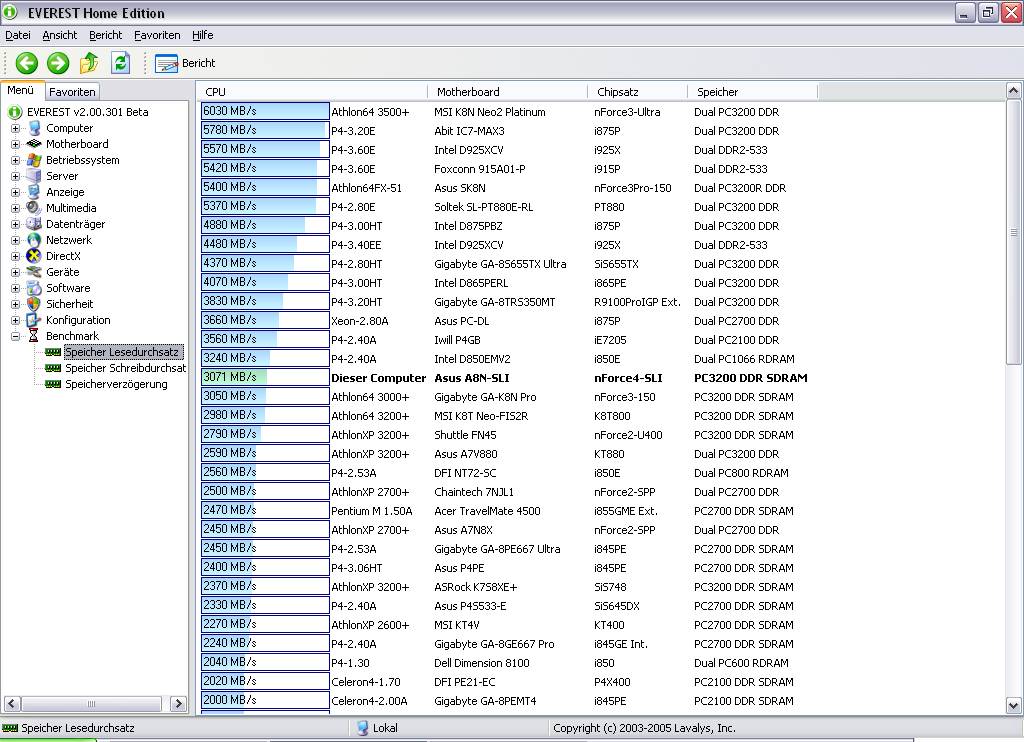Select the Dieser Computer result row
This screenshot has width=1024, height=742.
[505, 378]
